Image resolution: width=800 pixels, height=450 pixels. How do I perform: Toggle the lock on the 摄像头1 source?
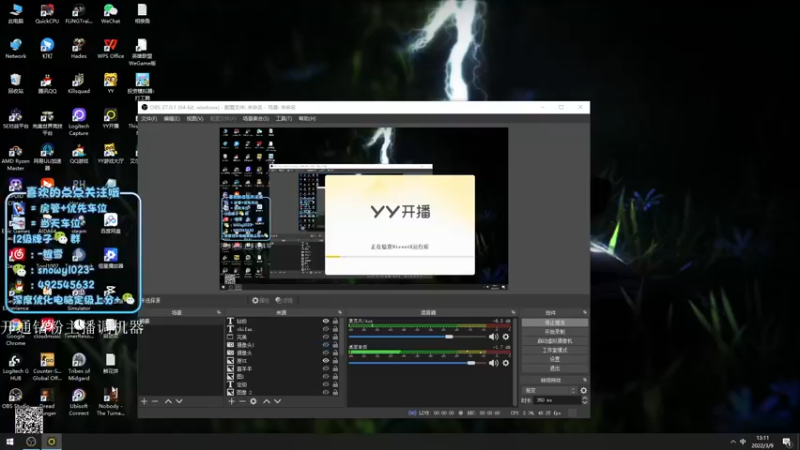coord(335,345)
